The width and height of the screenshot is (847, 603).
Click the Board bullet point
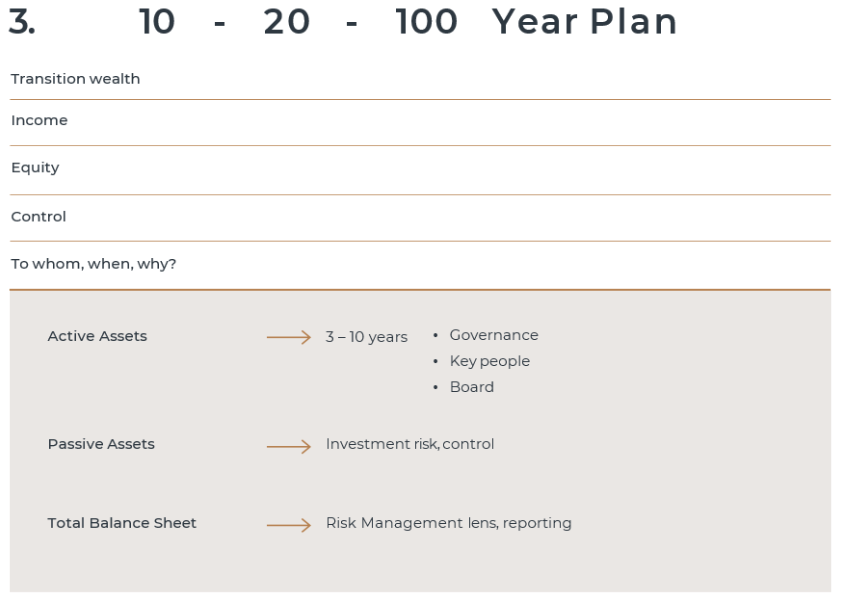[463, 387]
